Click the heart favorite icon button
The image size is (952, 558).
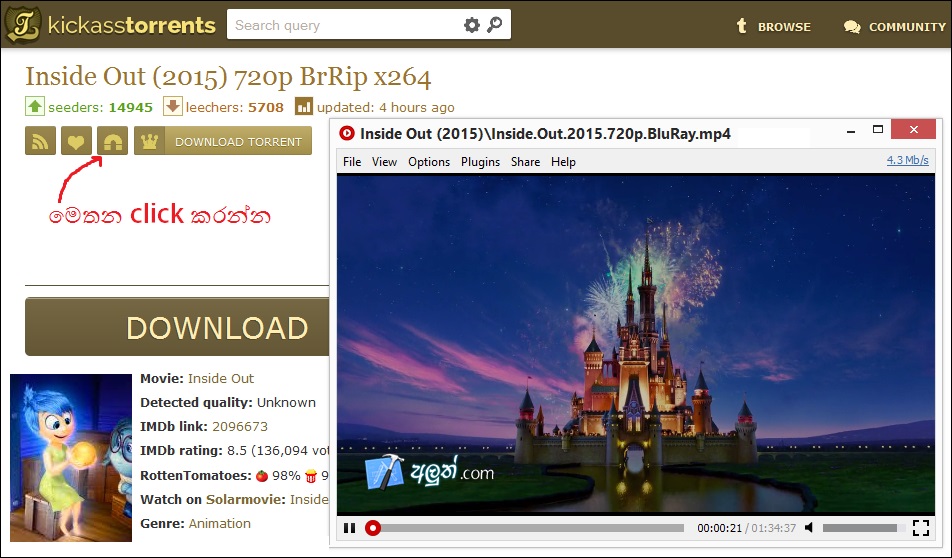coord(76,141)
